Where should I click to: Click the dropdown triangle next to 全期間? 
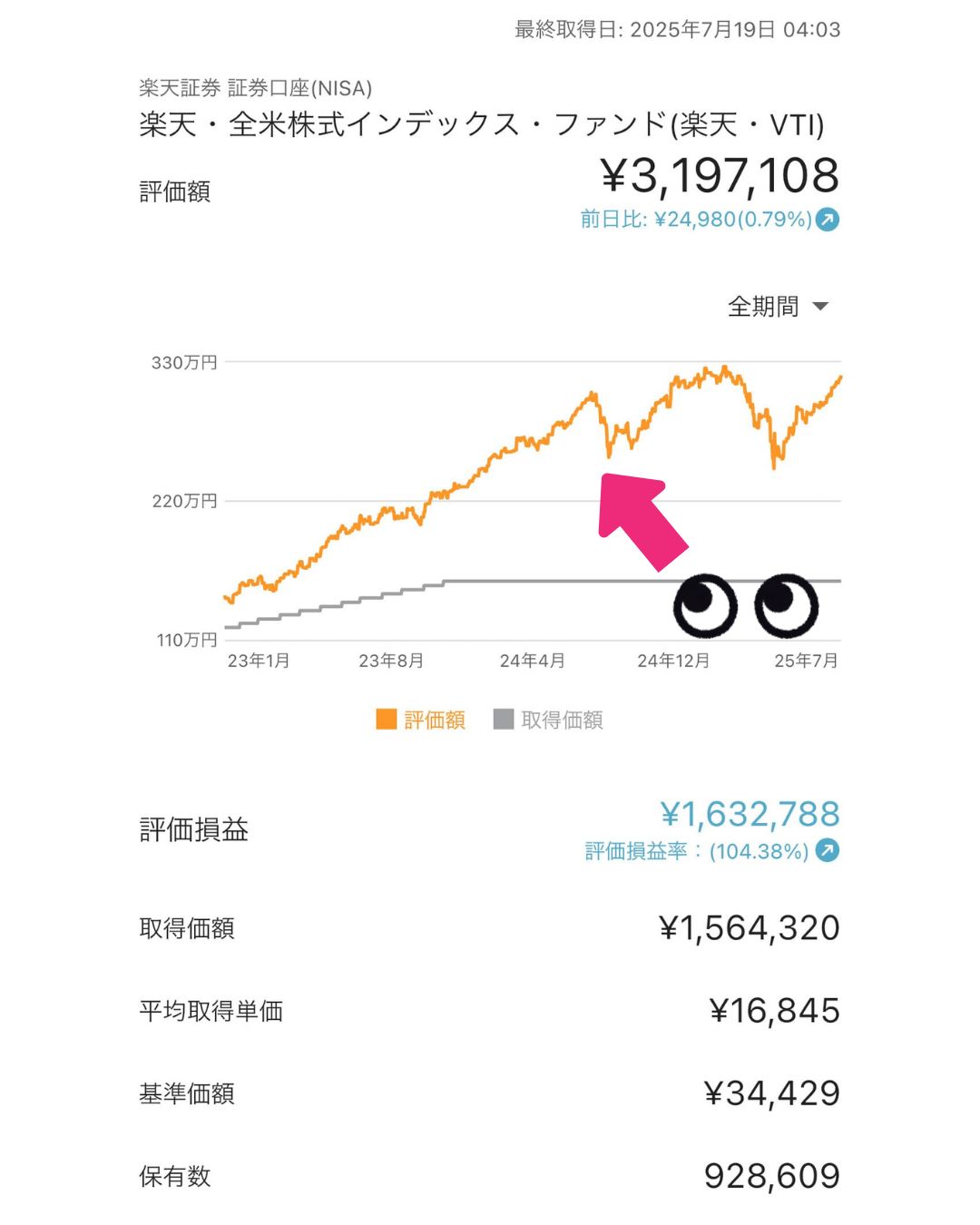(820, 307)
